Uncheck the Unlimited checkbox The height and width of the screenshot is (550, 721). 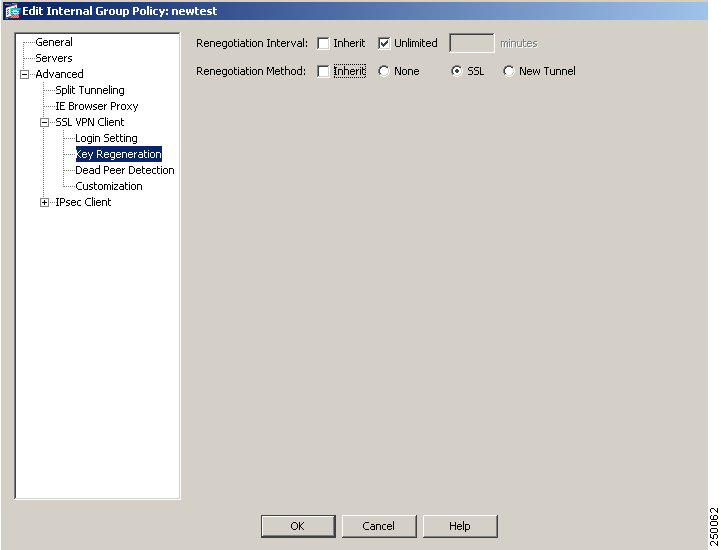pyautogui.click(x=384, y=44)
